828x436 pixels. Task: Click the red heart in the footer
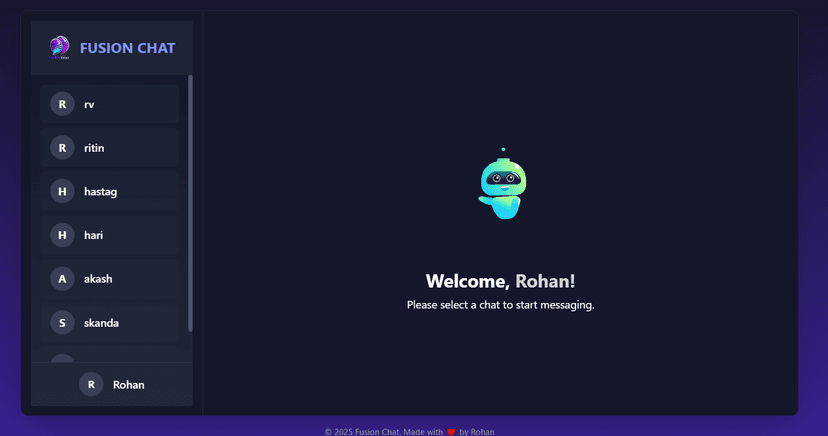pyautogui.click(x=451, y=432)
